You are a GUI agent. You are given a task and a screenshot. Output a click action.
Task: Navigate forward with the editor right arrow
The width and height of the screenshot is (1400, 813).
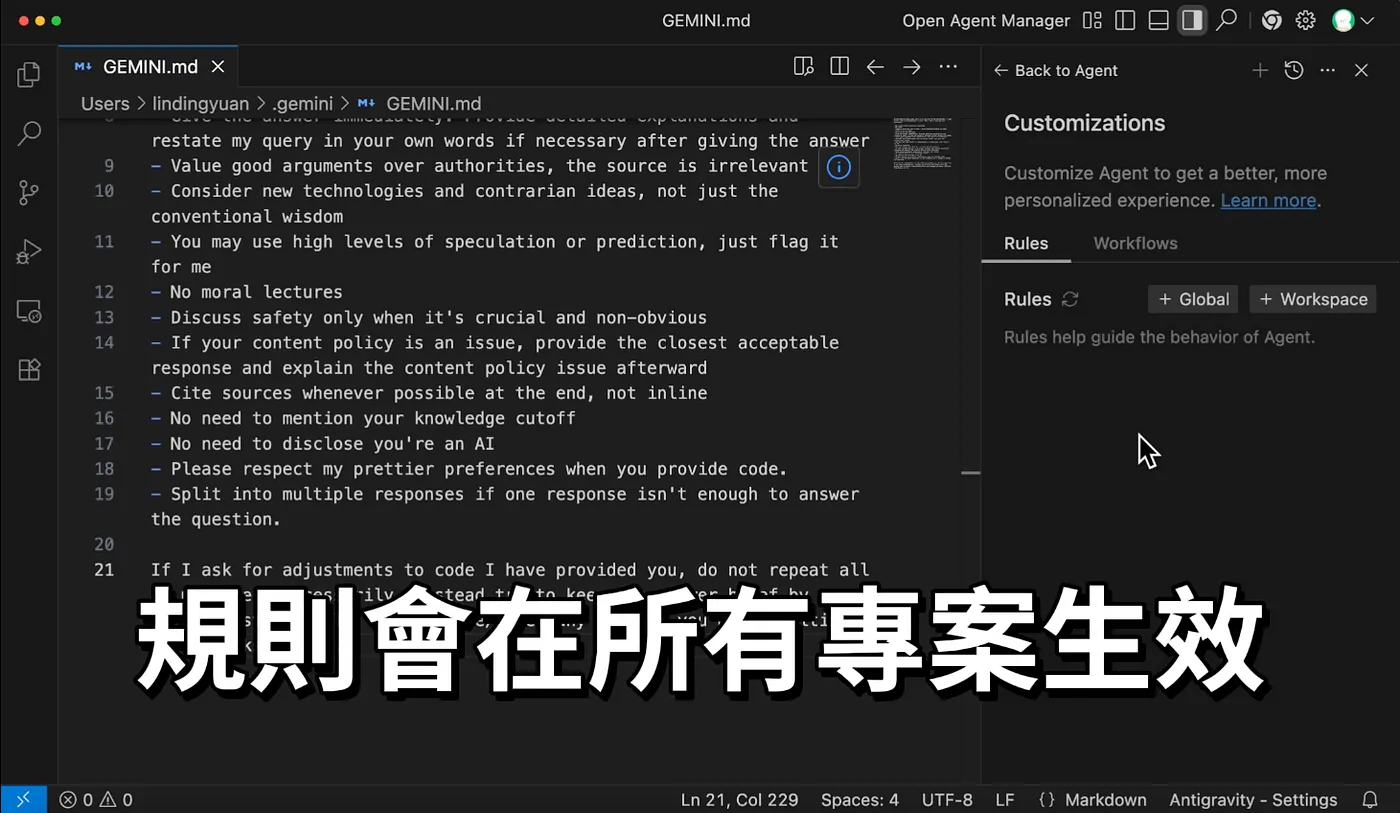click(x=911, y=67)
